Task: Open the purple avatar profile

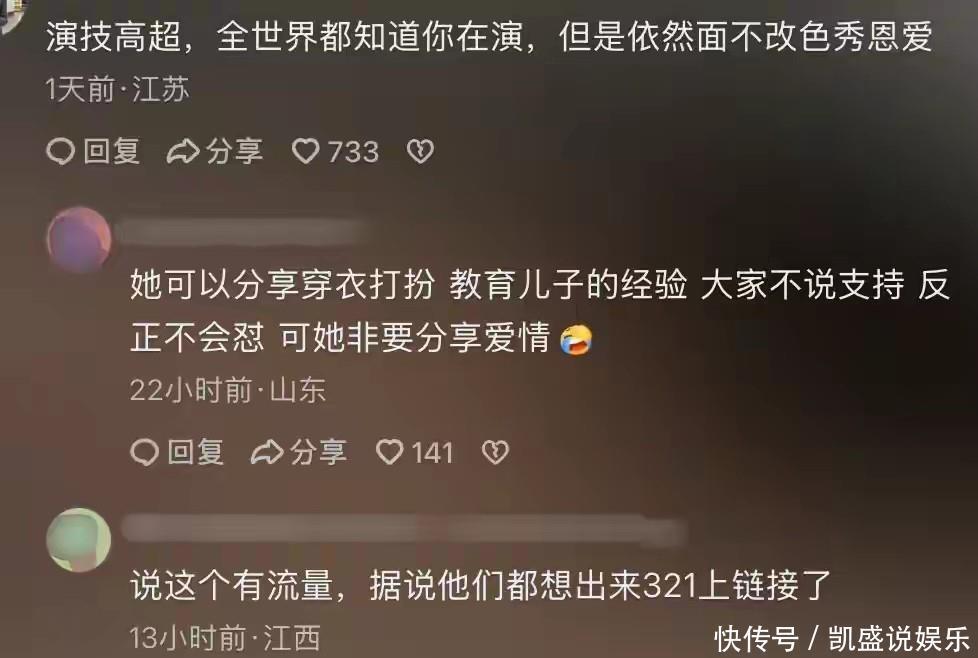Action: pyautogui.click(x=79, y=239)
